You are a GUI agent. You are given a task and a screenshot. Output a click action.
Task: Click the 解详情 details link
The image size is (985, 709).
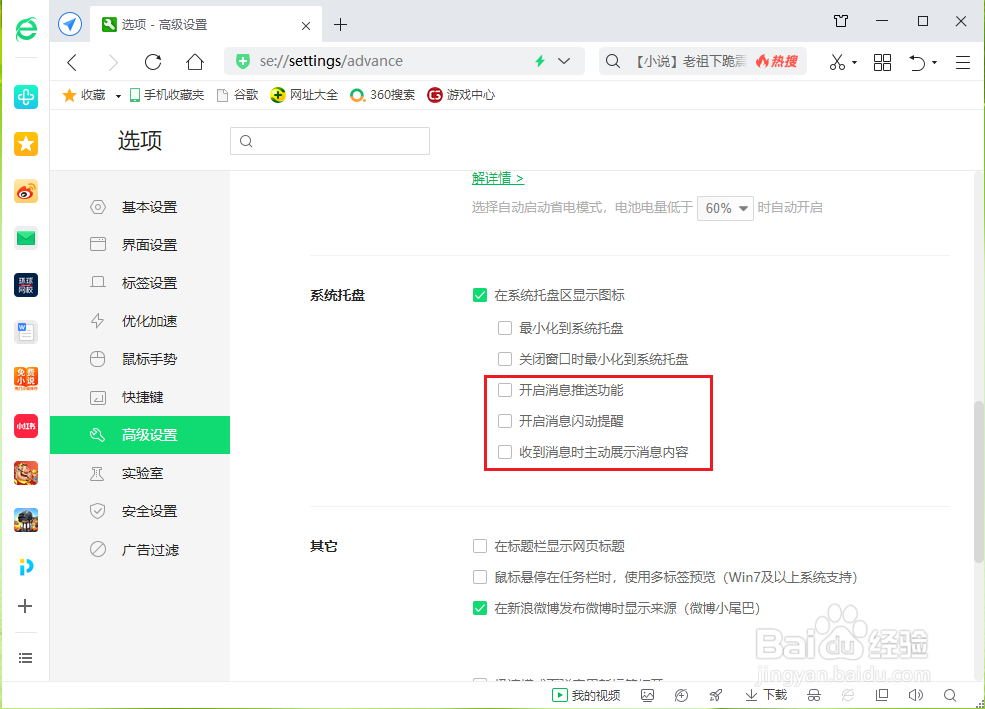click(497, 177)
